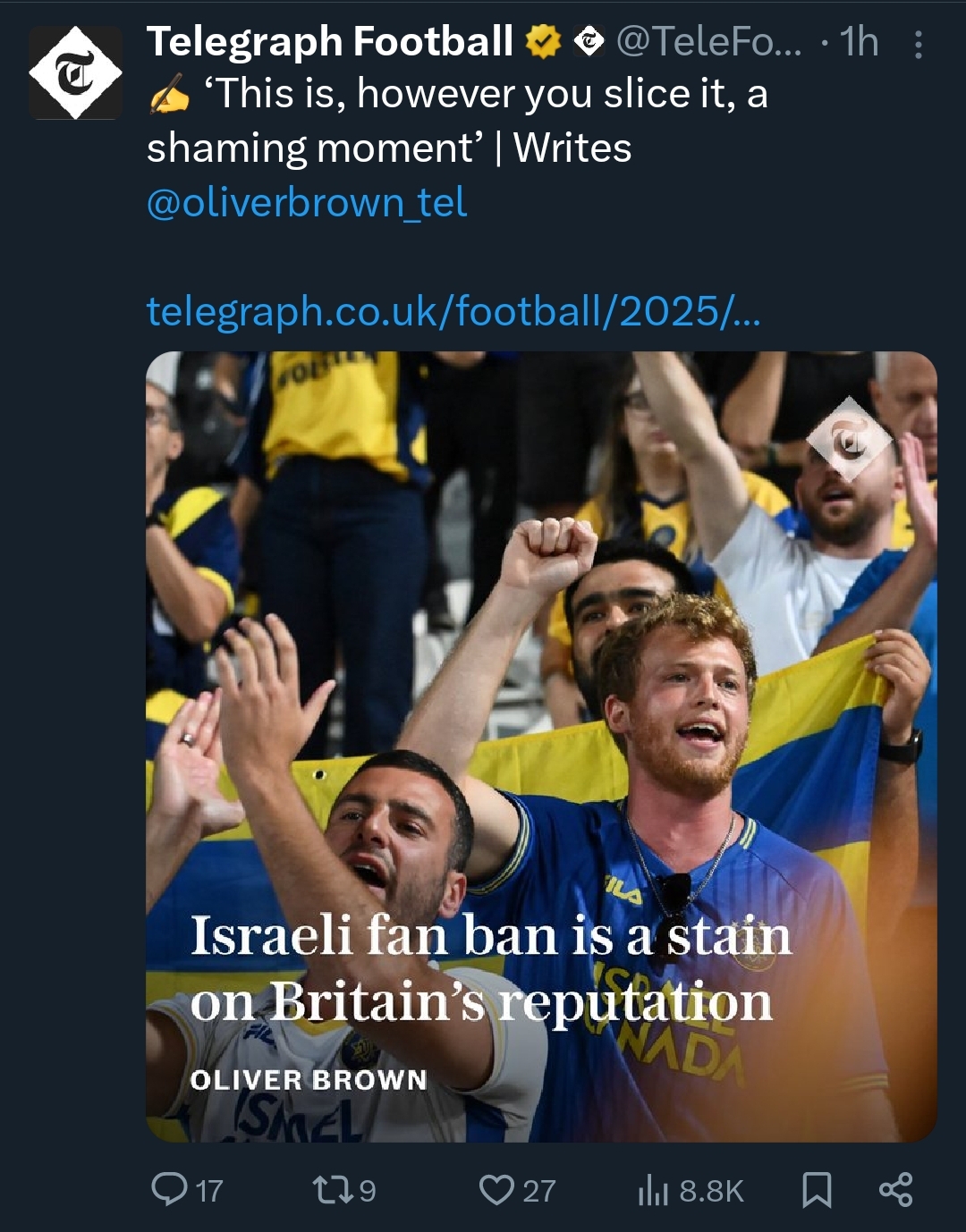Viewport: 966px width, 1232px height.
Task: Open the article card fan photo
Action: (541, 747)
